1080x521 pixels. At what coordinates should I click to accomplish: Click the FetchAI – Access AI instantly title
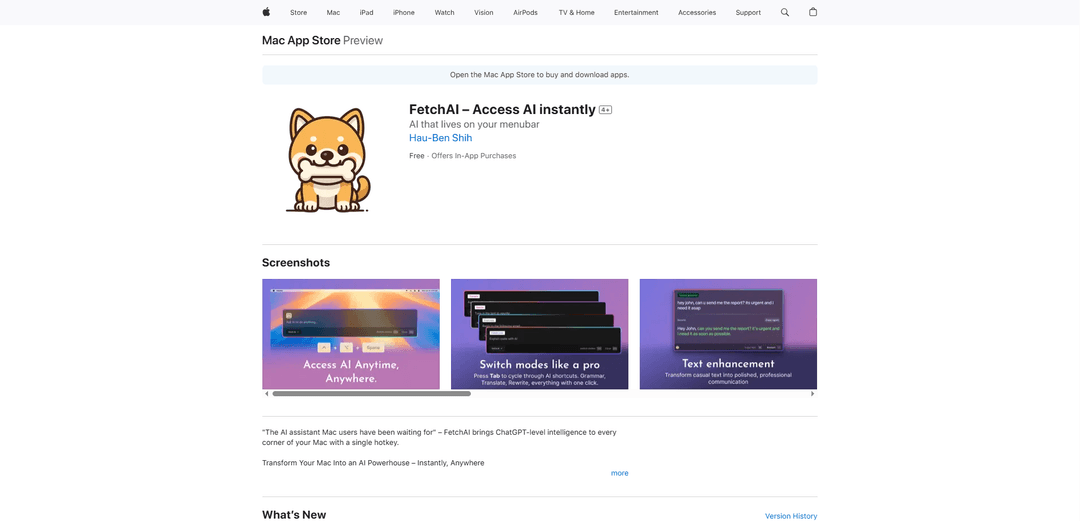502,110
